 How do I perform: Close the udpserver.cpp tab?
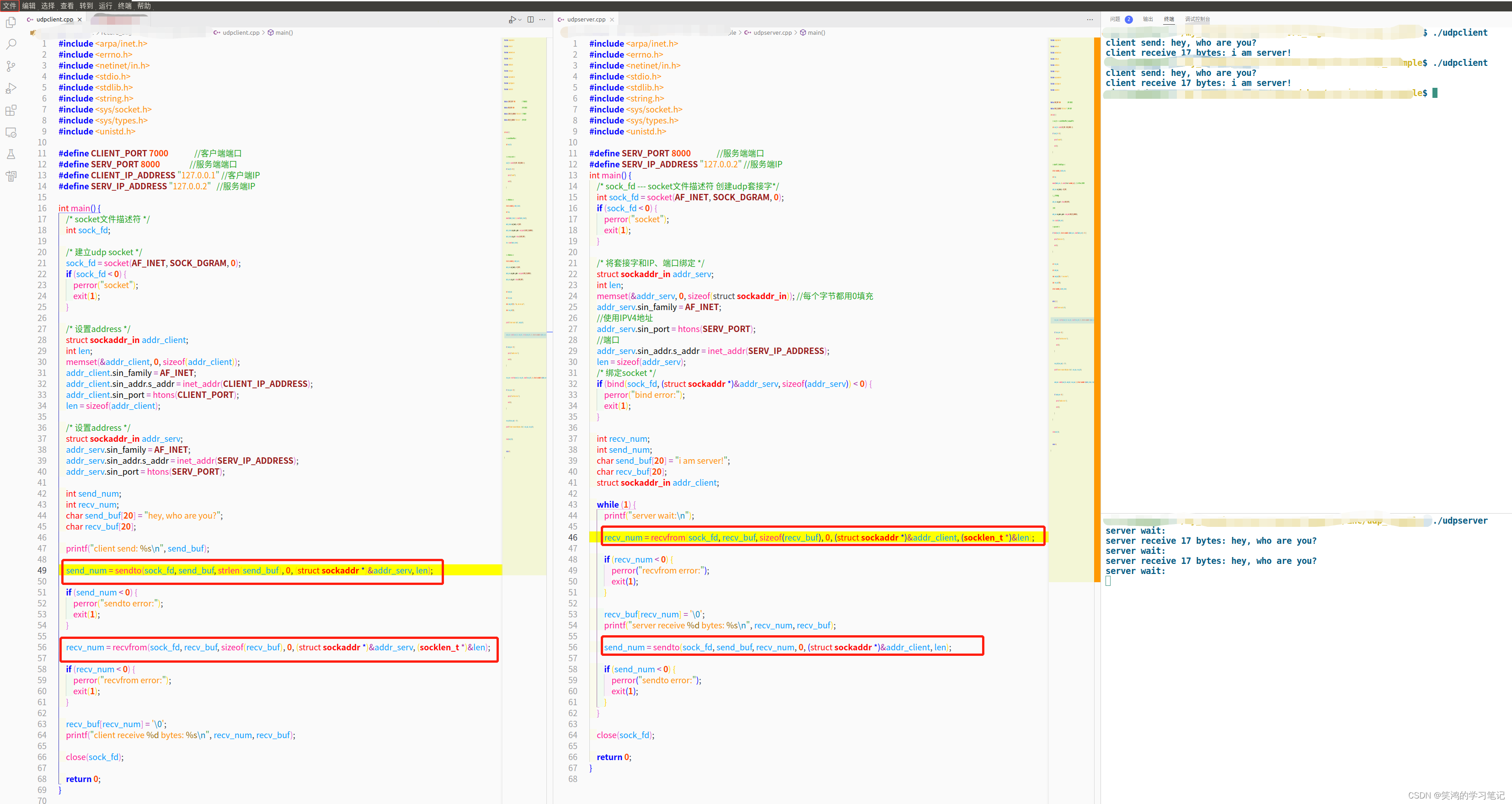click(612, 19)
